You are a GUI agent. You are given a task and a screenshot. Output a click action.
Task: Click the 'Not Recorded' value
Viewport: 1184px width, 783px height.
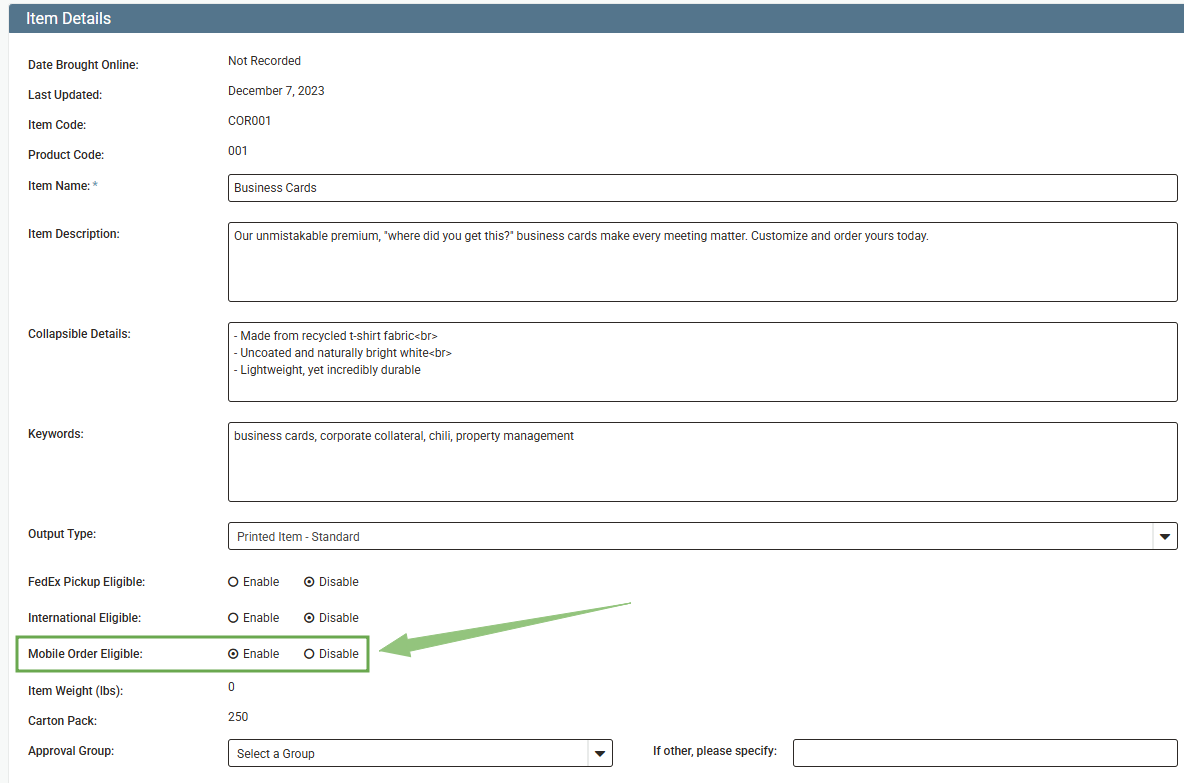click(x=264, y=60)
